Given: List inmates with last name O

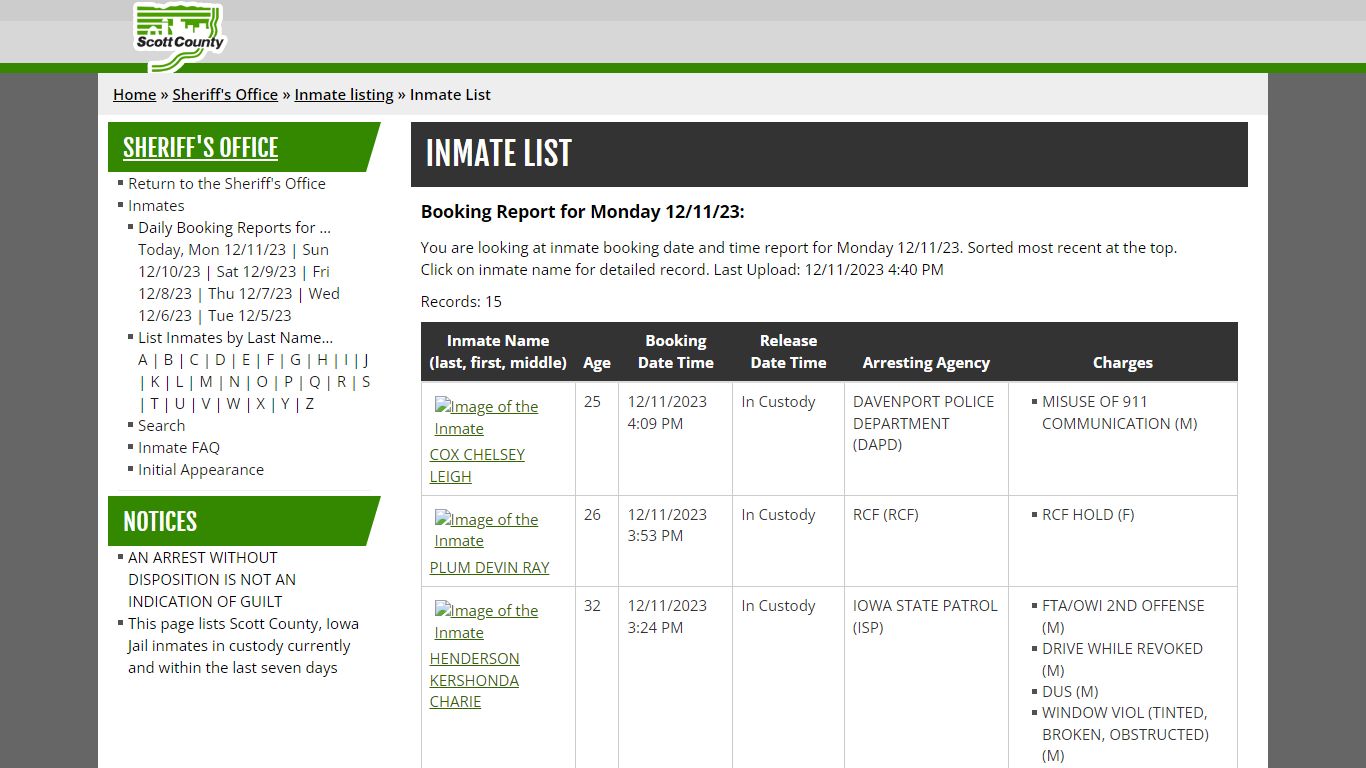Looking at the screenshot, I should [262, 381].
